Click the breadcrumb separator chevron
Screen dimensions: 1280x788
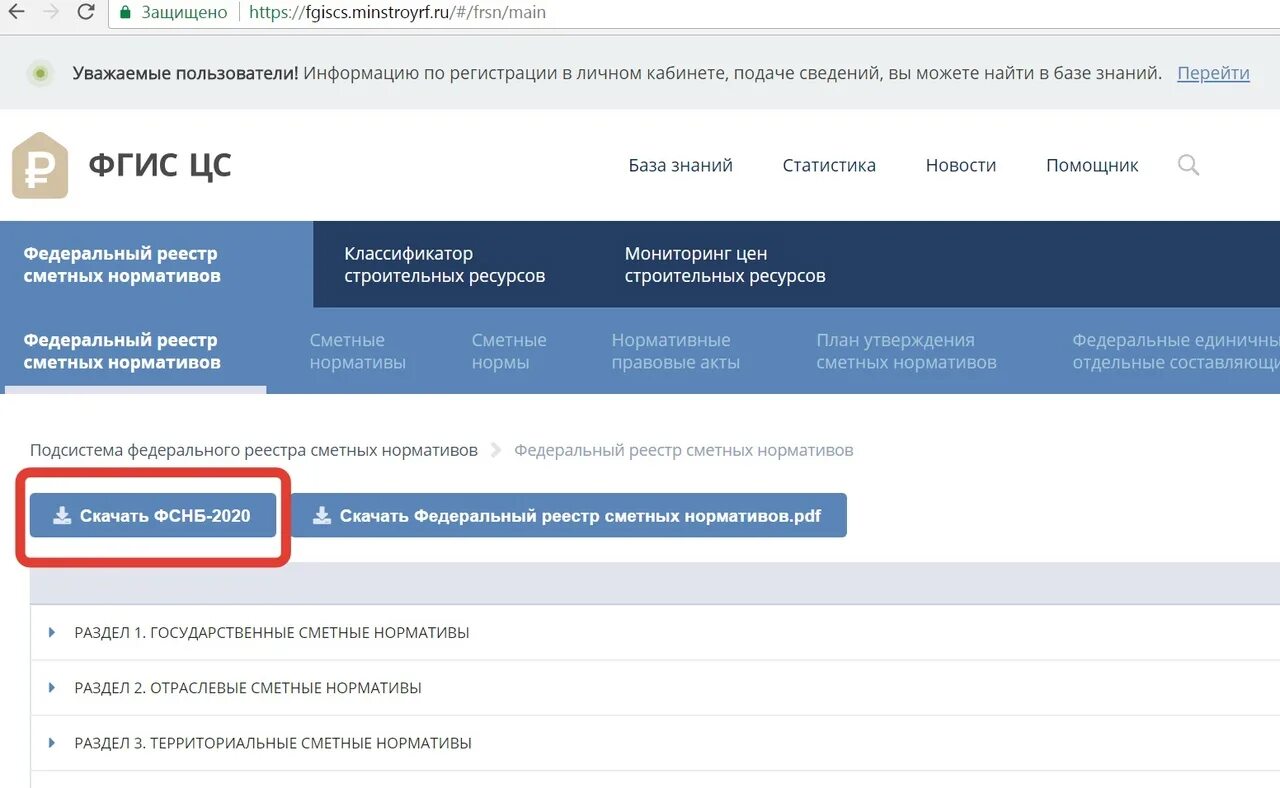[x=496, y=450]
